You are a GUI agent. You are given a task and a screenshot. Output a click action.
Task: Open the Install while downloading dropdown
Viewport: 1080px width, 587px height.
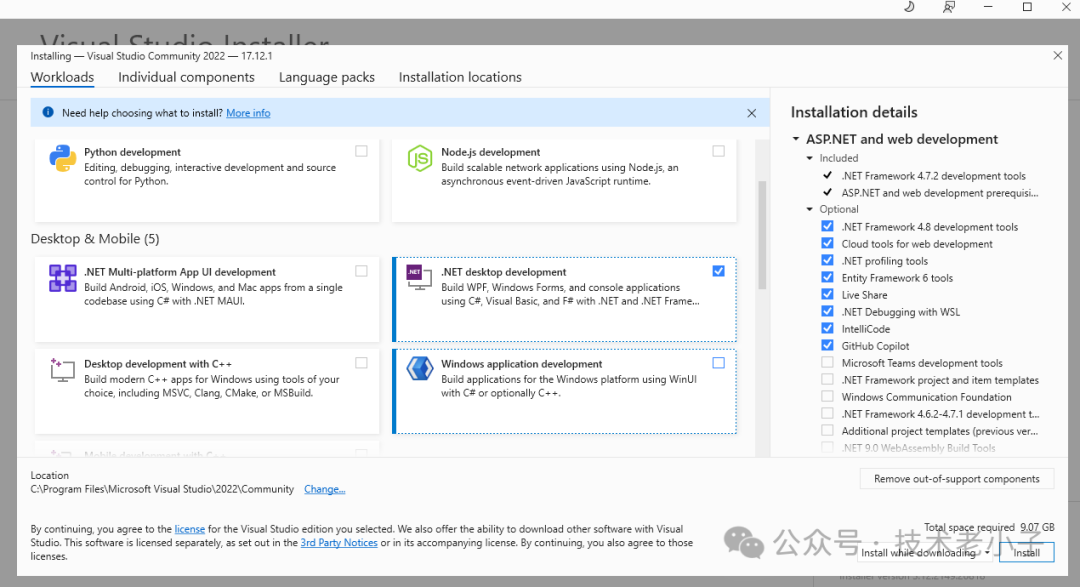click(987, 552)
